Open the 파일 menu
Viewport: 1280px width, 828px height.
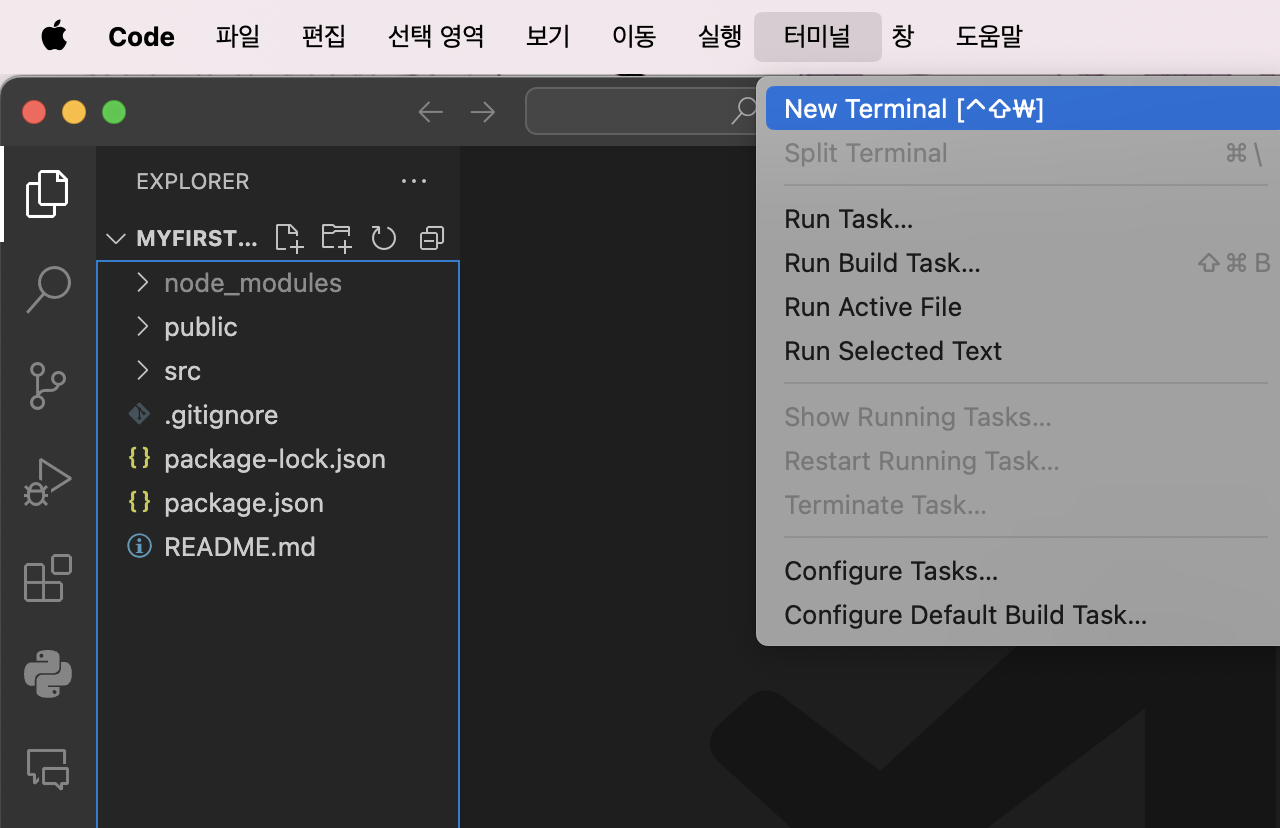pos(238,37)
